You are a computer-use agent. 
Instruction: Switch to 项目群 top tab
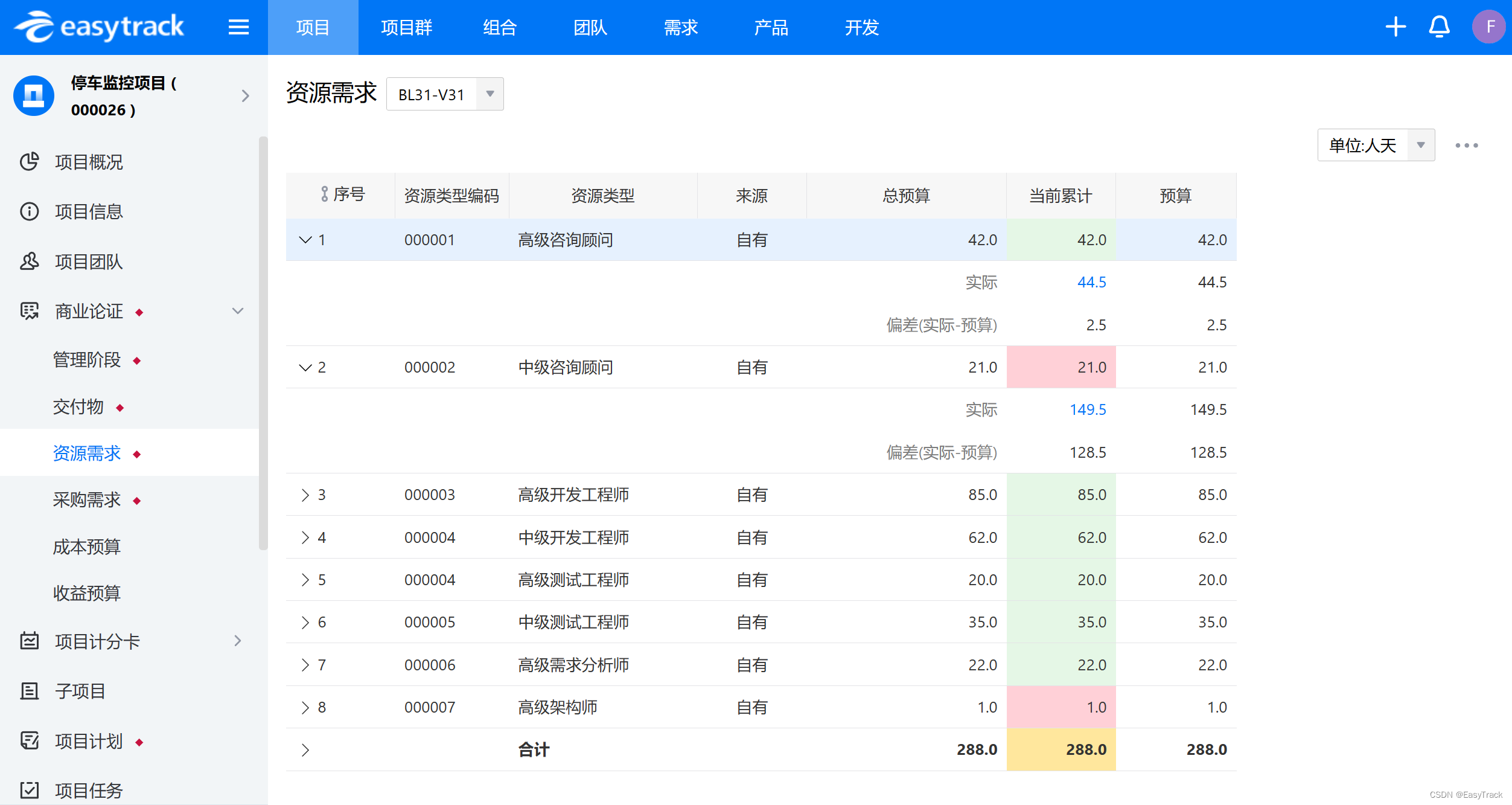point(406,28)
